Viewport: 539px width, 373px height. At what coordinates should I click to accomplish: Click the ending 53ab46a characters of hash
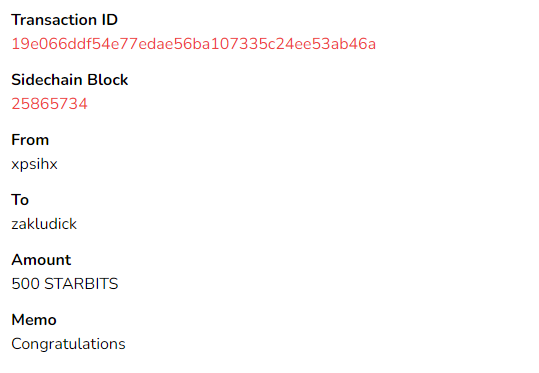[x=345, y=44]
